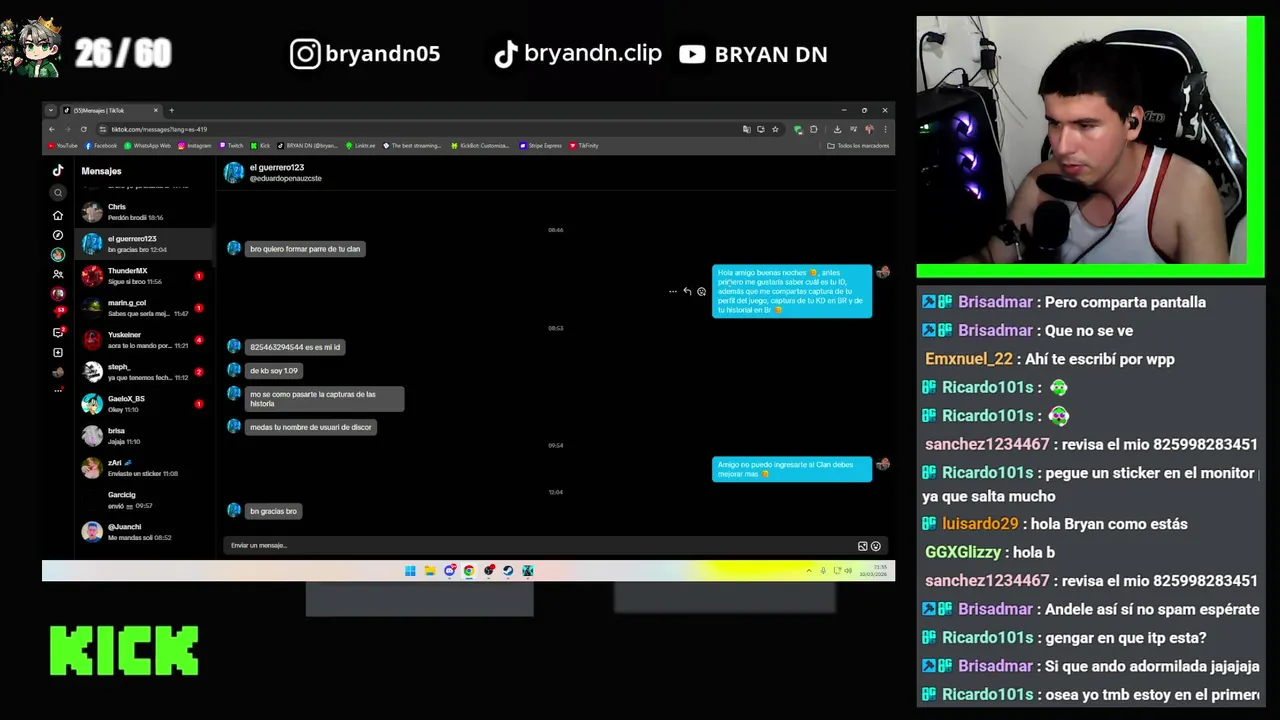This screenshot has width=1280, height=720.
Task: Open the steph_ conversation
Action: click(145, 372)
